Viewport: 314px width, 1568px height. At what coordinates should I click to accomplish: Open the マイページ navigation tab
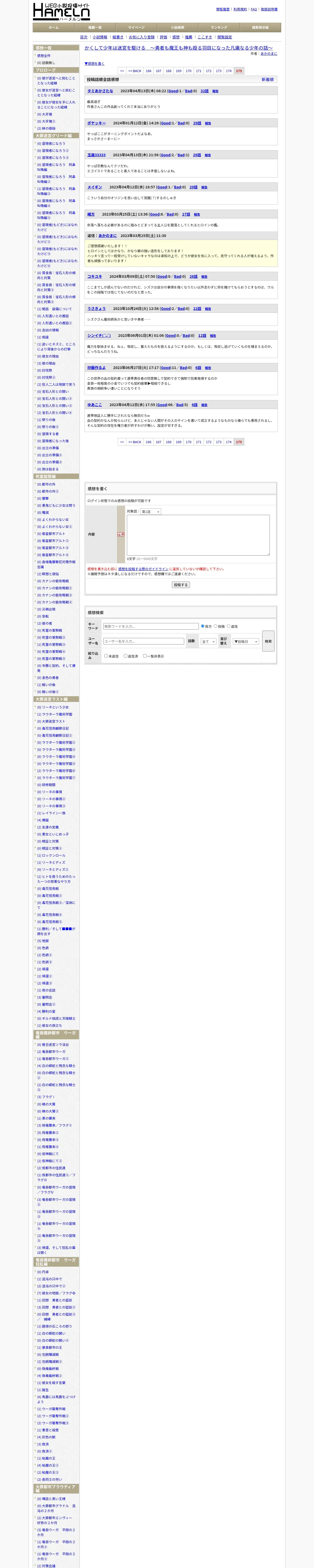pyautogui.click(x=137, y=27)
